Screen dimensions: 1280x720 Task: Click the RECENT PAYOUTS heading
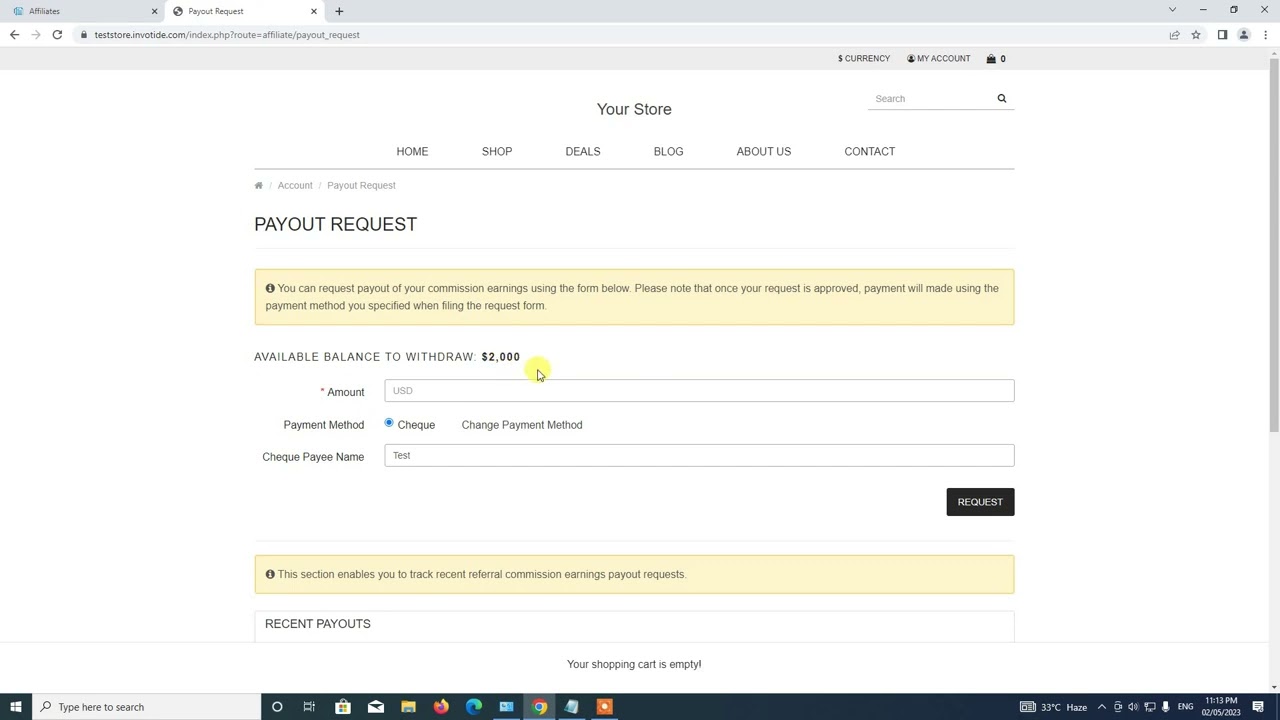tap(318, 624)
